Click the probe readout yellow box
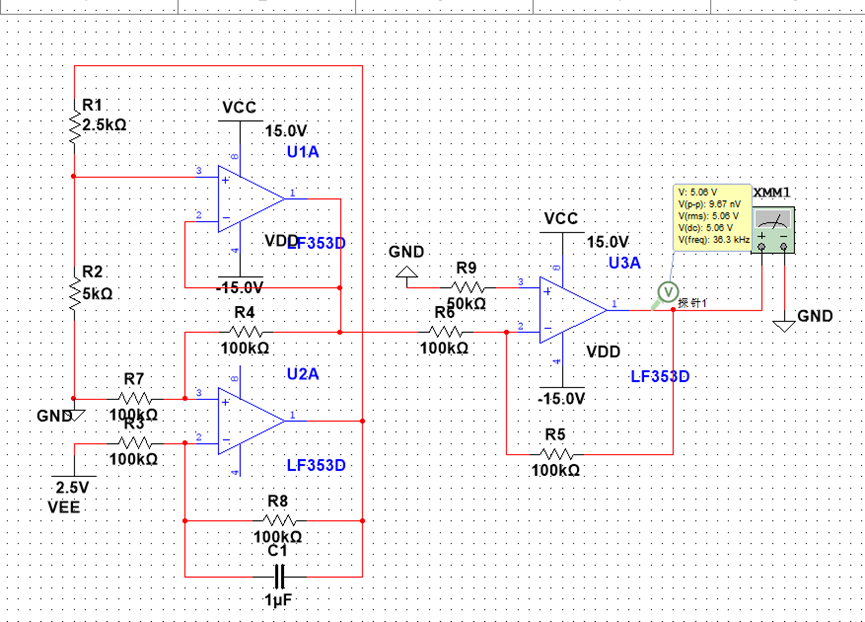The height and width of the screenshot is (622, 865). pos(712,218)
